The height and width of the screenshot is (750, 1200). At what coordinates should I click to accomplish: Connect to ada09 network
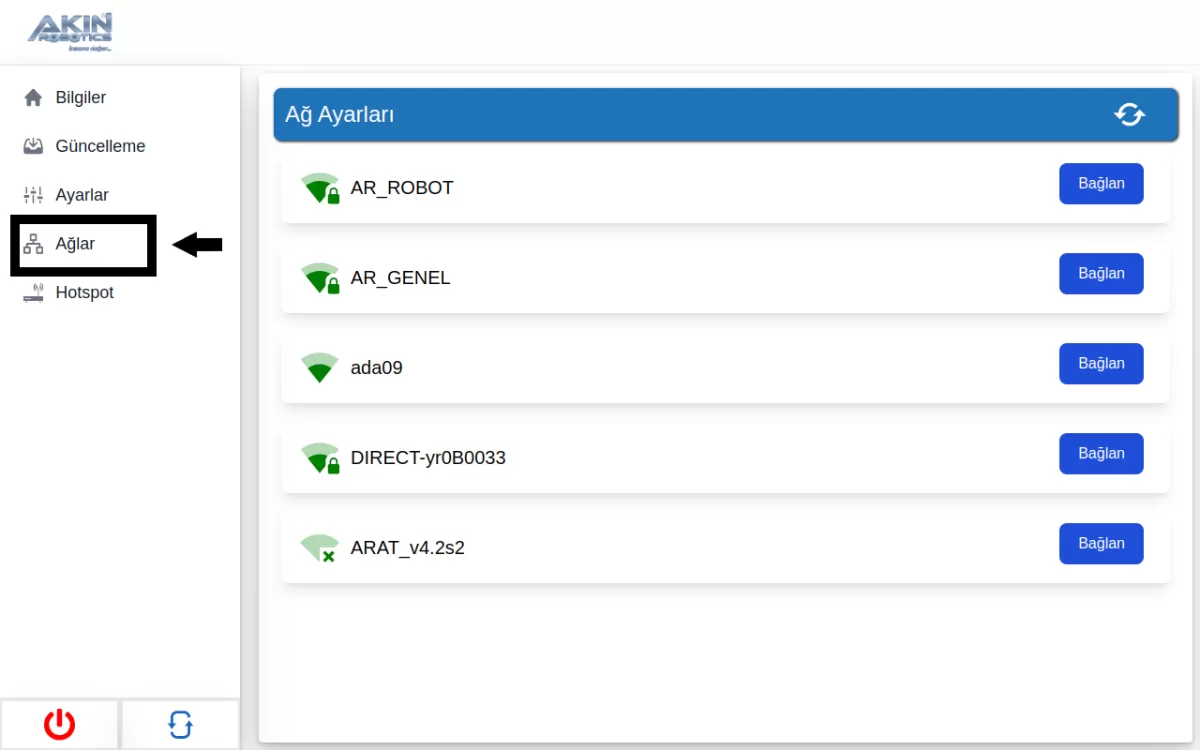1101,364
